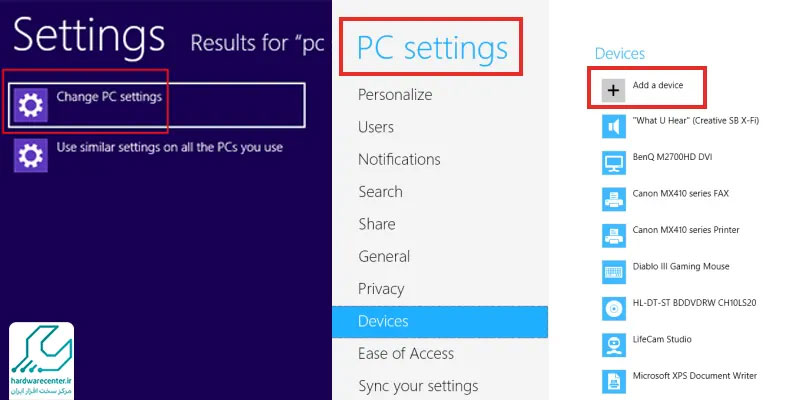Select the highlighted Devices category
Viewport: 800px width, 400px height.
440,321
